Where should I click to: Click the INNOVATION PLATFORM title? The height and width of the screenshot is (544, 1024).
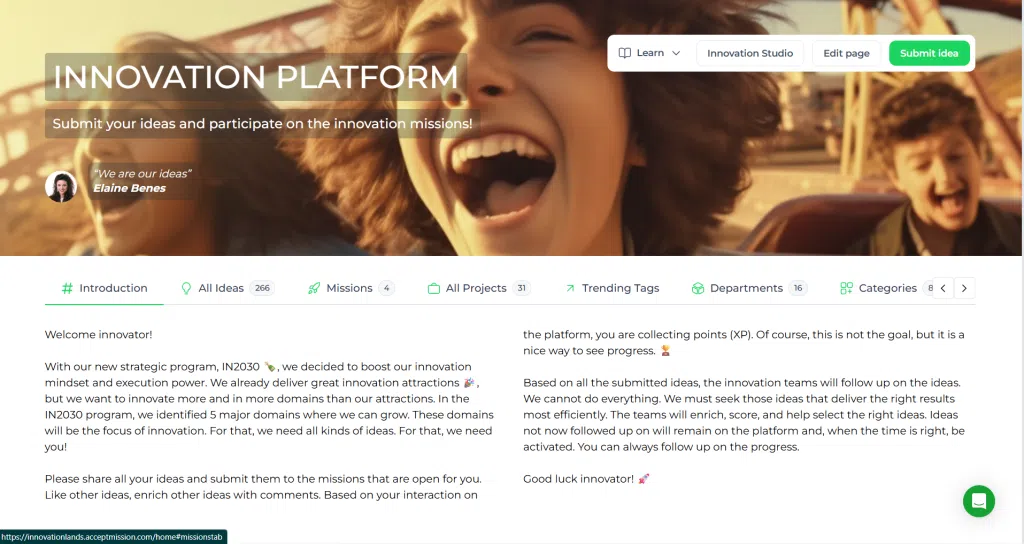255,77
